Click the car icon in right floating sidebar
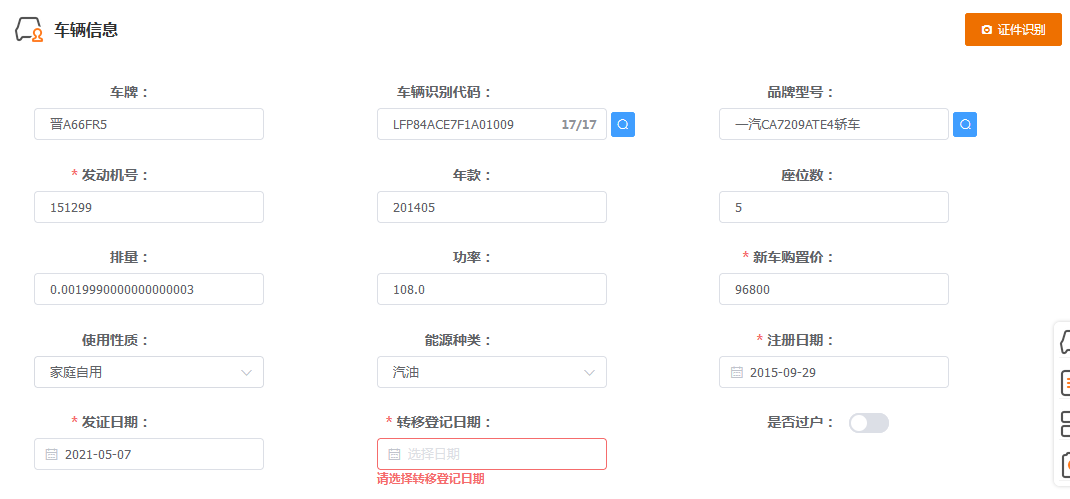The height and width of the screenshot is (499, 1070). click(1064, 342)
